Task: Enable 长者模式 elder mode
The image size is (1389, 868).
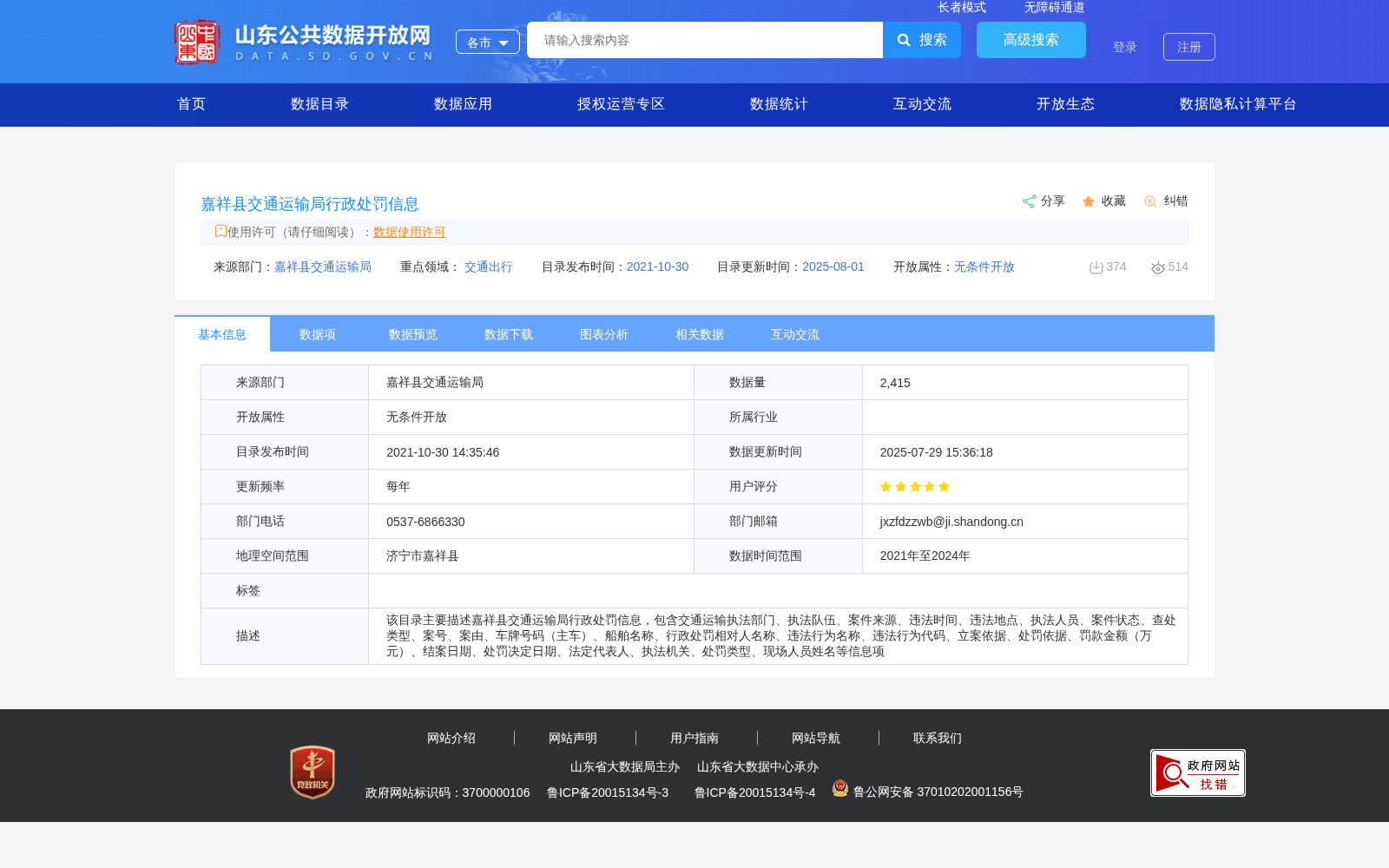Action: [x=962, y=7]
